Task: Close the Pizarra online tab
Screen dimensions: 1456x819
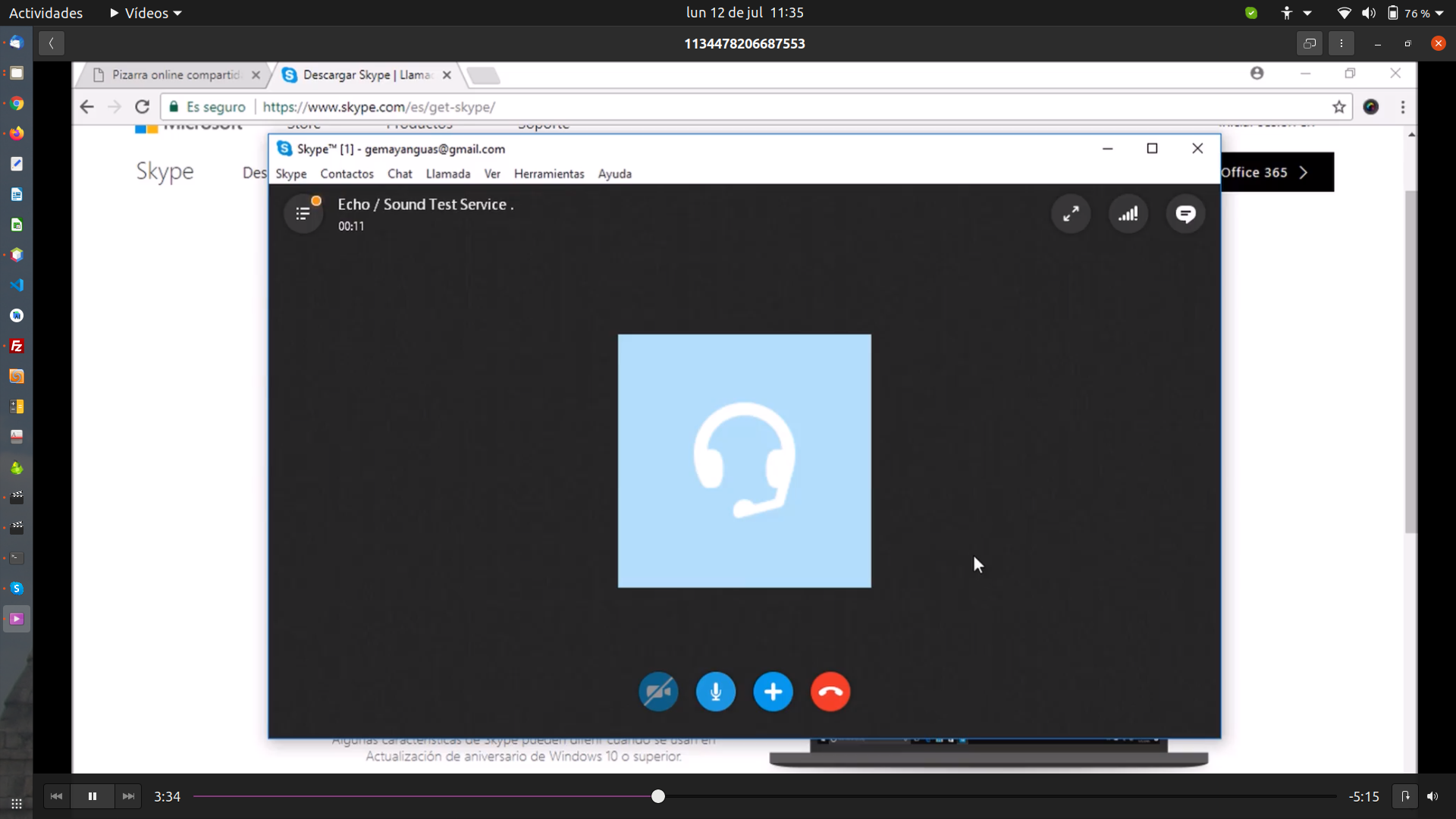Action: tap(256, 75)
